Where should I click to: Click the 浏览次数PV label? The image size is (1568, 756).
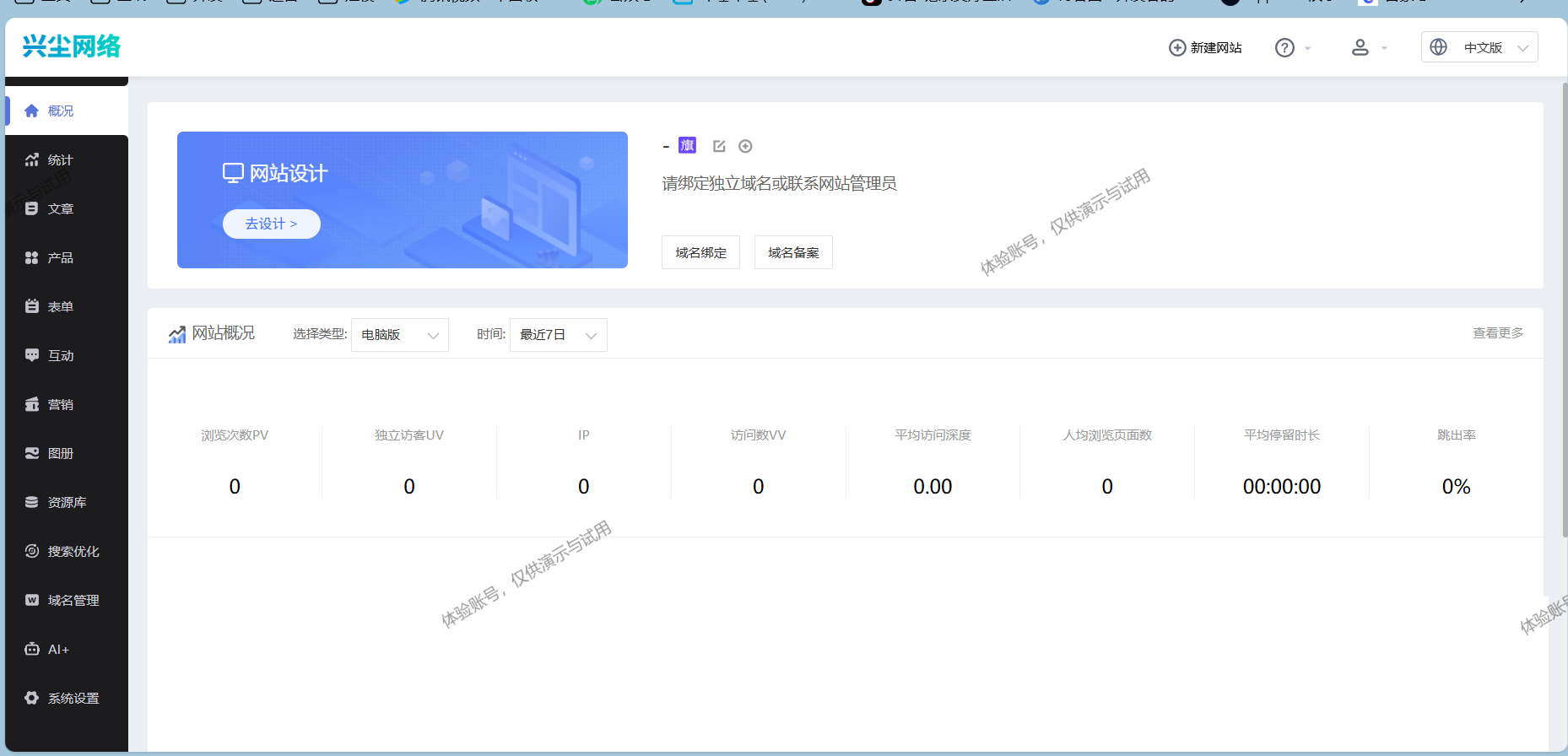tap(235, 435)
